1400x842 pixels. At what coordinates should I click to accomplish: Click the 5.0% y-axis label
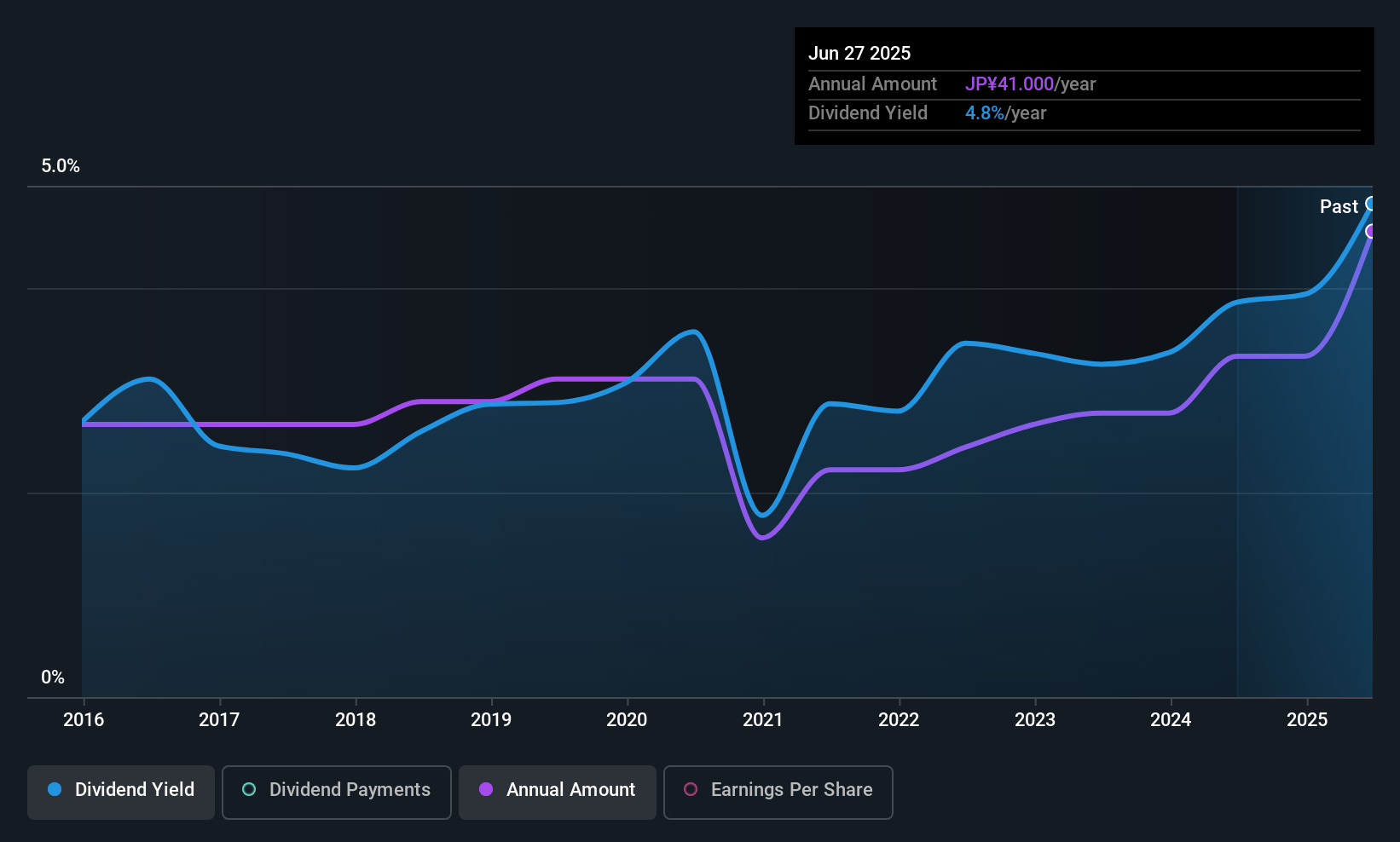tap(61, 166)
